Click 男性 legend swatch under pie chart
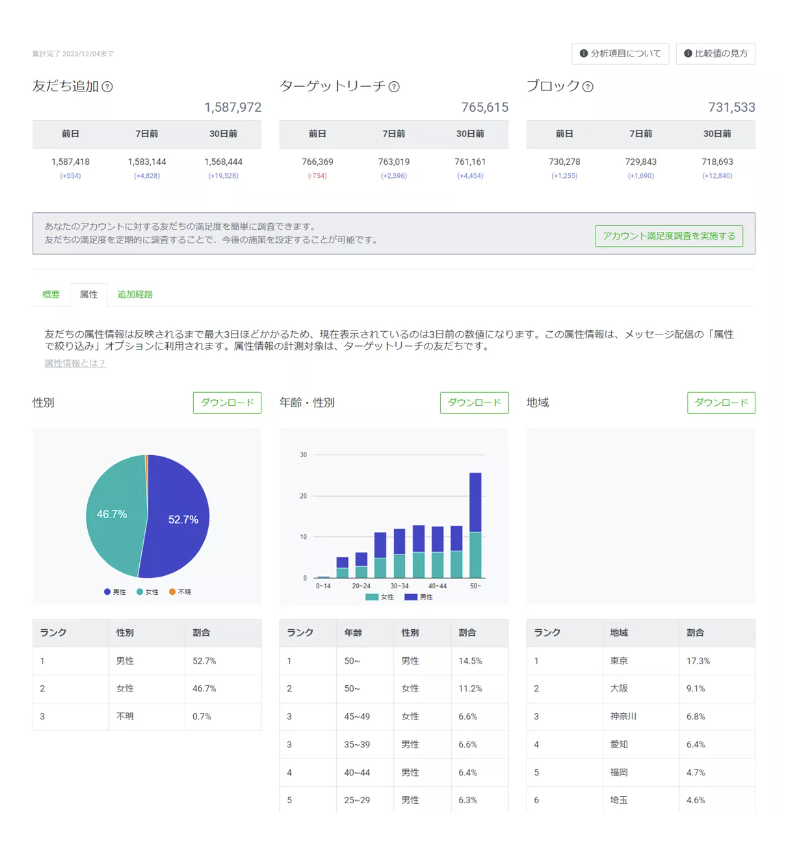This screenshot has width=788, height=852. point(107,592)
